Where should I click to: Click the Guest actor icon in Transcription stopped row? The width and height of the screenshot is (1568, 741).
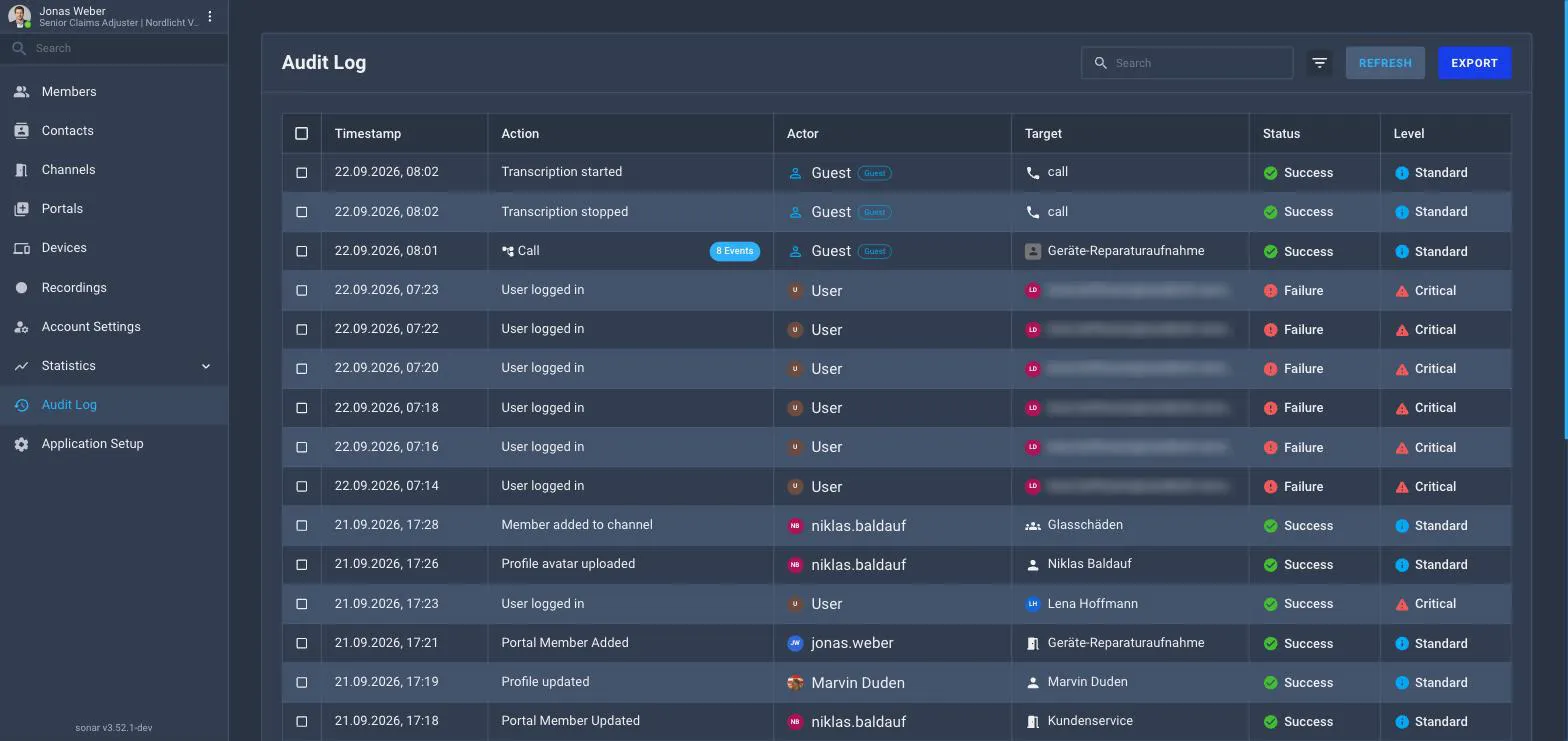[x=796, y=212]
